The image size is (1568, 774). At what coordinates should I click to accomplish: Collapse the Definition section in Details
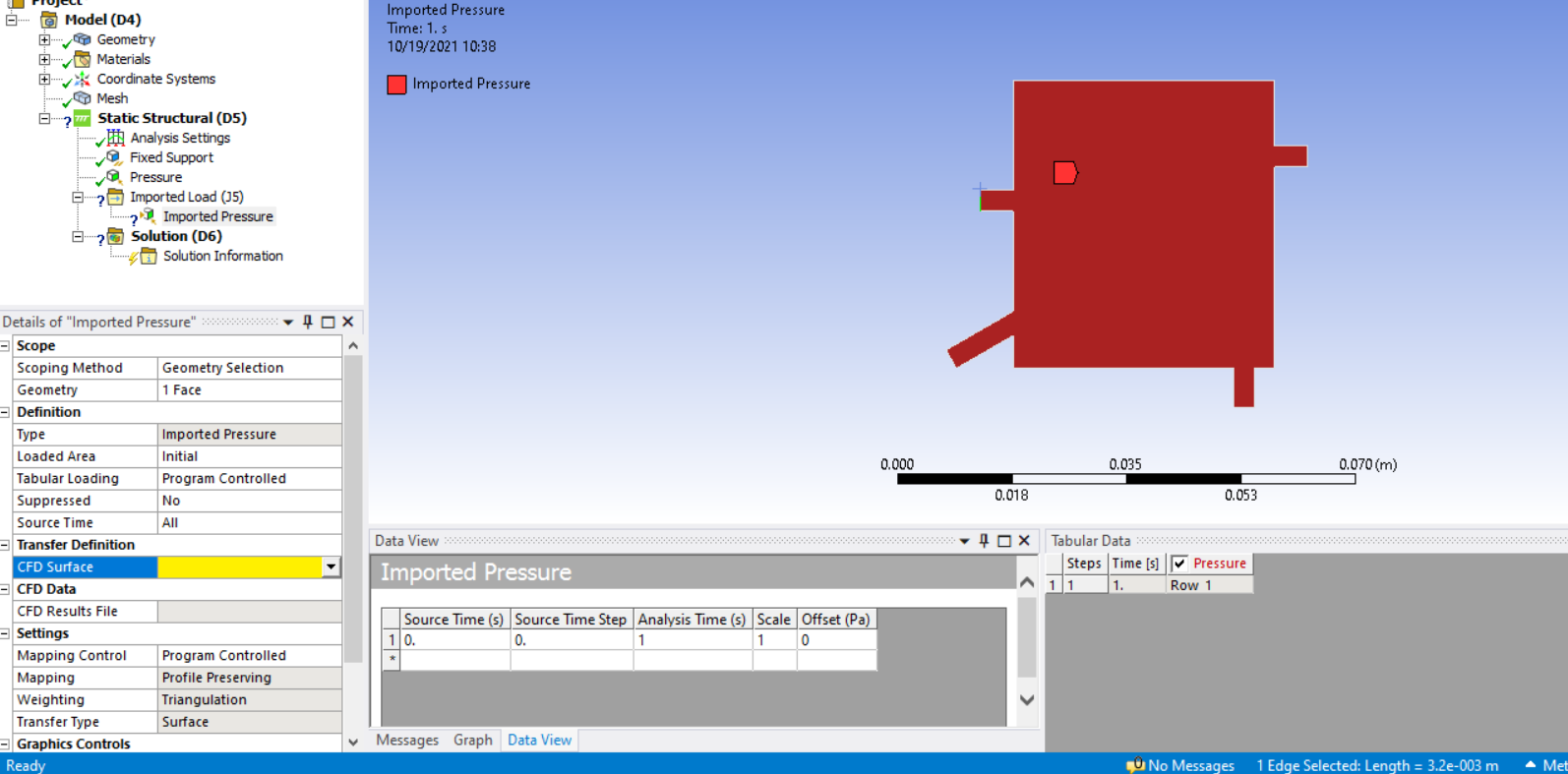[x=5, y=412]
